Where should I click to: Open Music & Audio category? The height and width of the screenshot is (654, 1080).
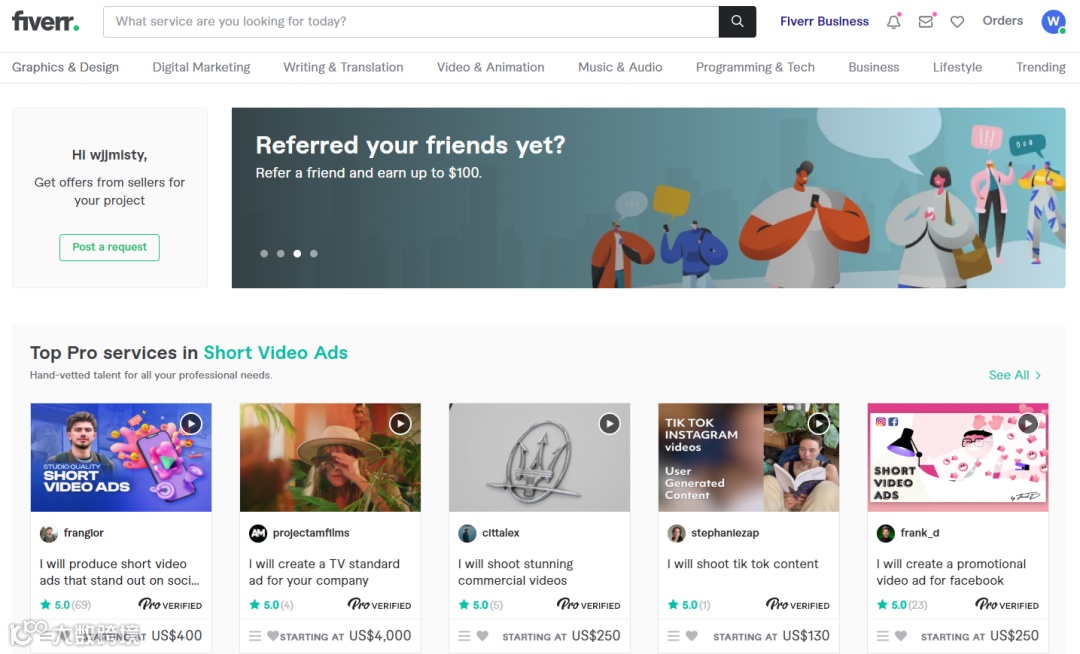620,67
